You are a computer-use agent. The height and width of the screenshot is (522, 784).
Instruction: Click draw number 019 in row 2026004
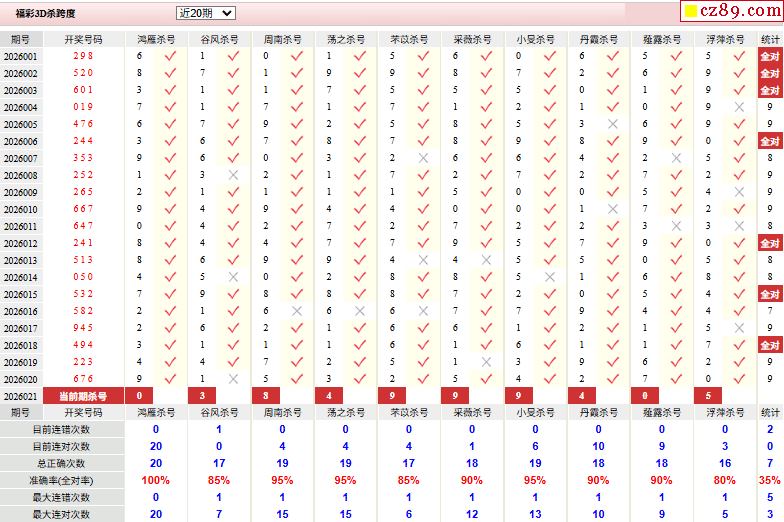pos(83,107)
